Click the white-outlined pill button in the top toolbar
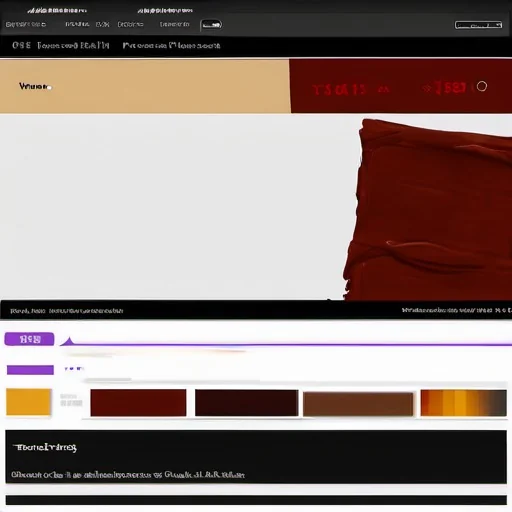 click(211, 25)
